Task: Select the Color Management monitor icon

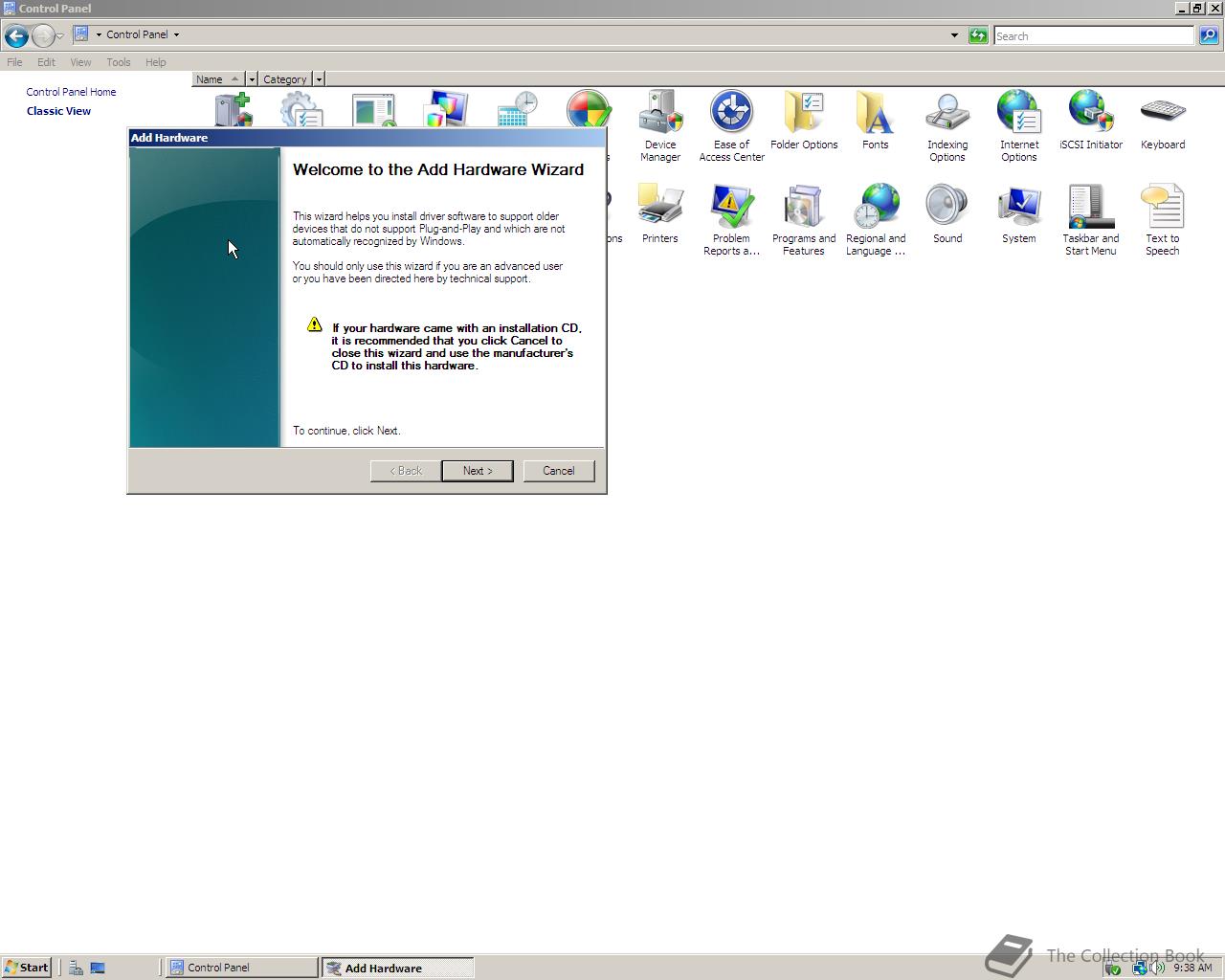Action: (x=446, y=109)
